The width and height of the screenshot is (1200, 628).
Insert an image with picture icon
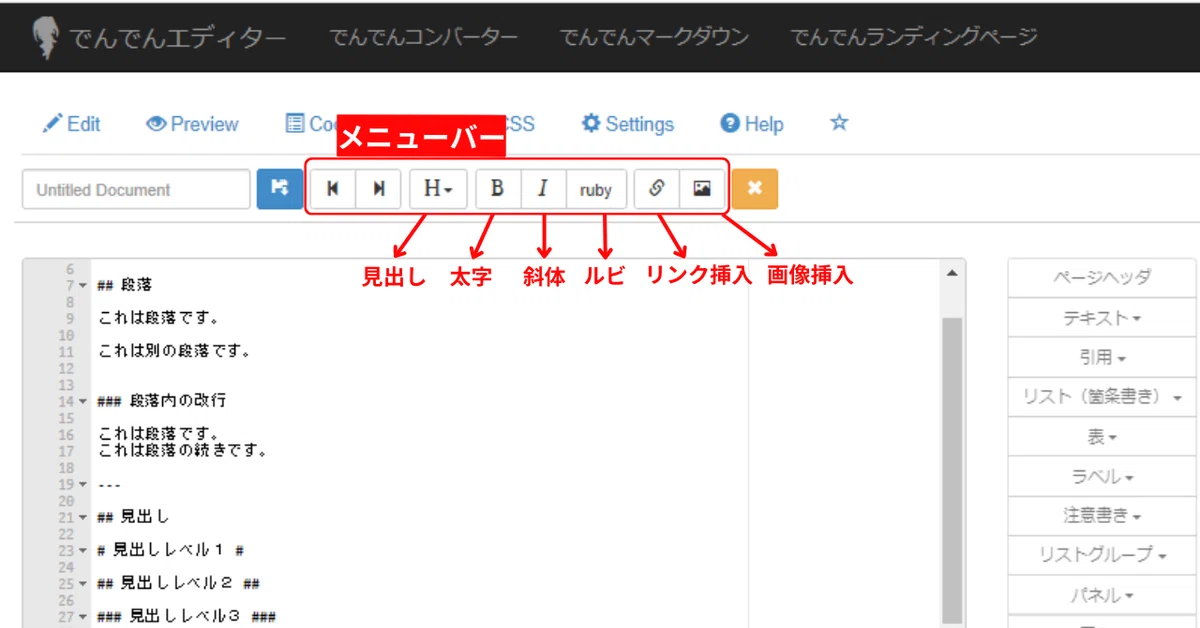tap(702, 189)
